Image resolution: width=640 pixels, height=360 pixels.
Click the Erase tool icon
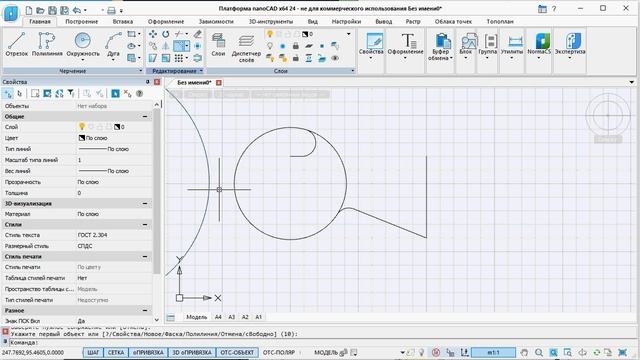[198, 34]
